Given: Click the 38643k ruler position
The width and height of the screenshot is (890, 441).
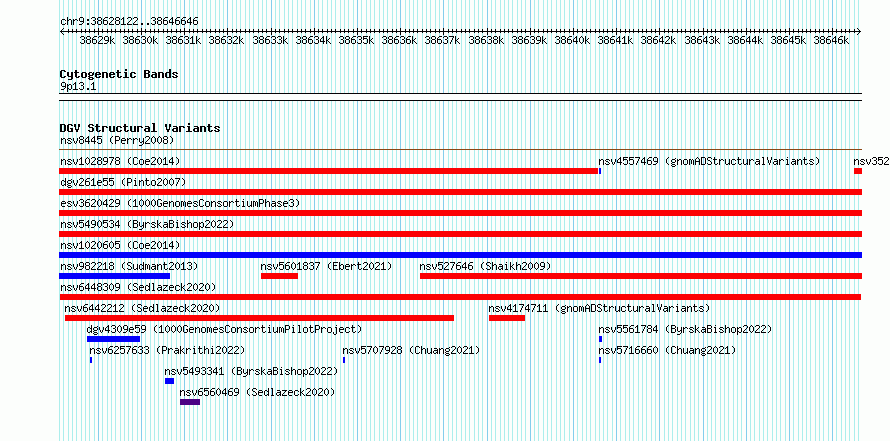Looking at the screenshot, I should pyautogui.click(x=702, y=40).
